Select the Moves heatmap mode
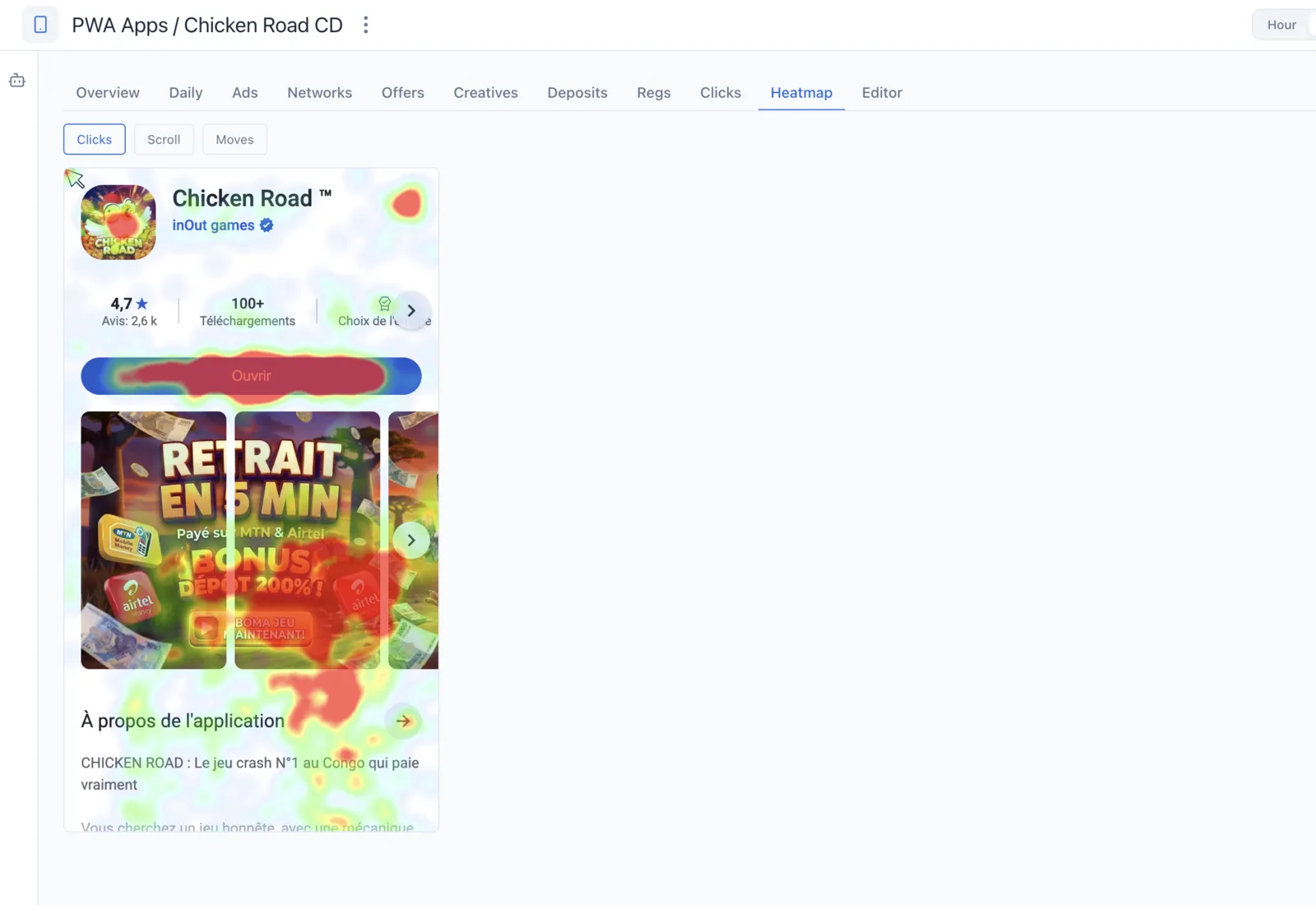The width and height of the screenshot is (1316, 905). click(x=234, y=140)
